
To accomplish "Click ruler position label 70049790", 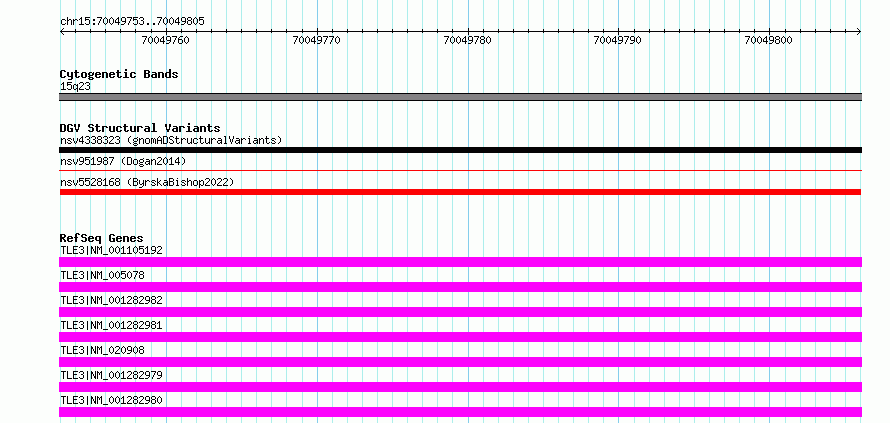I will click(x=618, y=40).
